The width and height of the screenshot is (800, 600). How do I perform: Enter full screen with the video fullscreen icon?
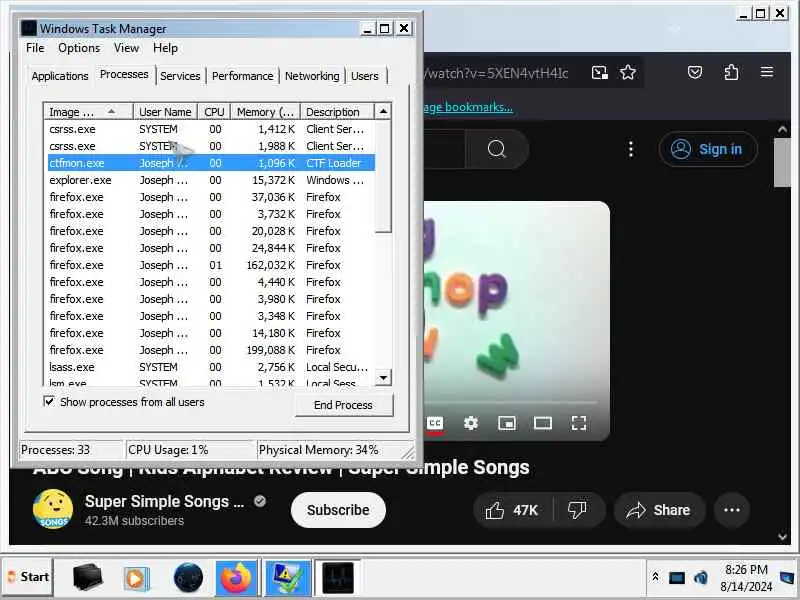[579, 423]
